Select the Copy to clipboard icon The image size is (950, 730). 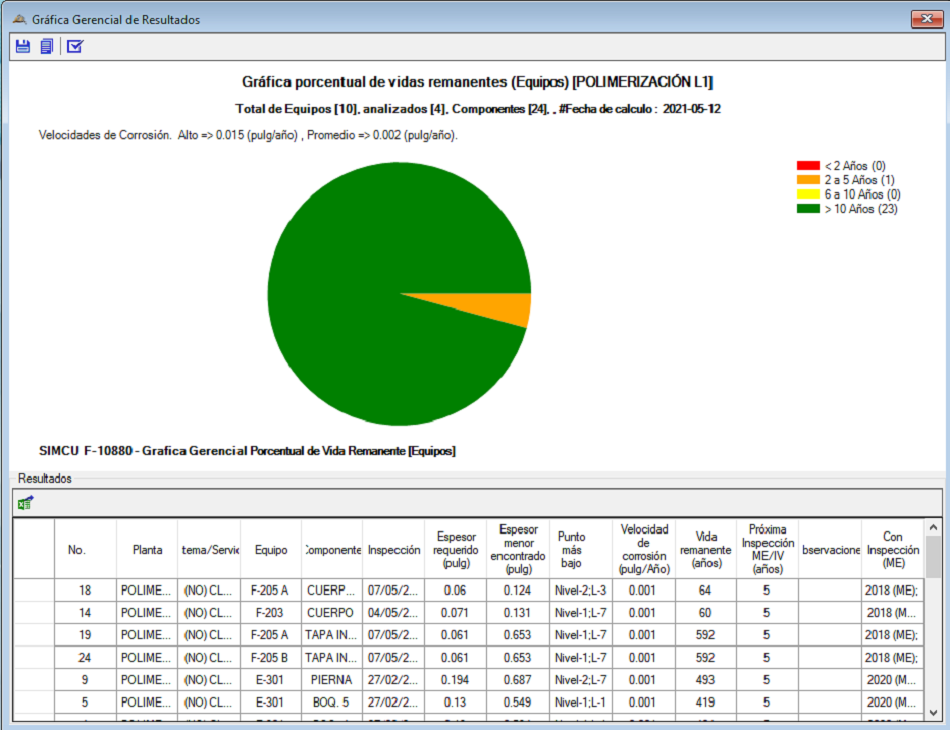[46, 45]
